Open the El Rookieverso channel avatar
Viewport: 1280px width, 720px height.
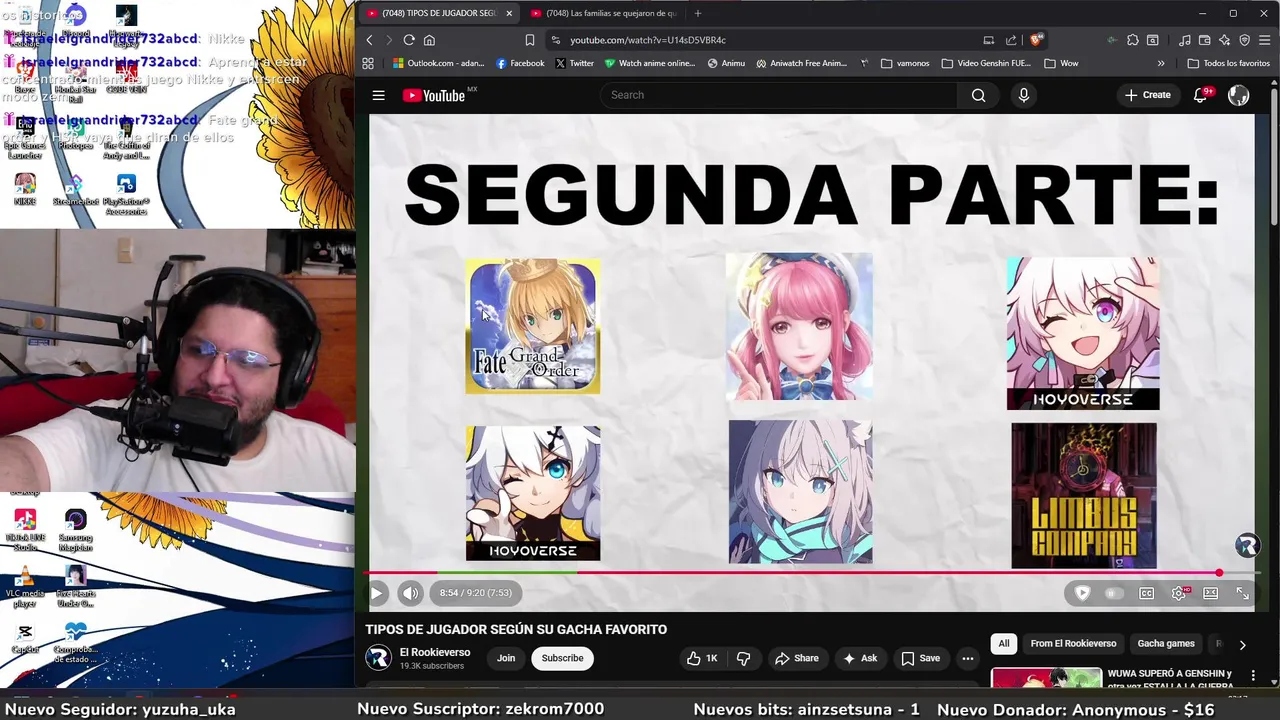pyautogui.click(x=378, y=658)
